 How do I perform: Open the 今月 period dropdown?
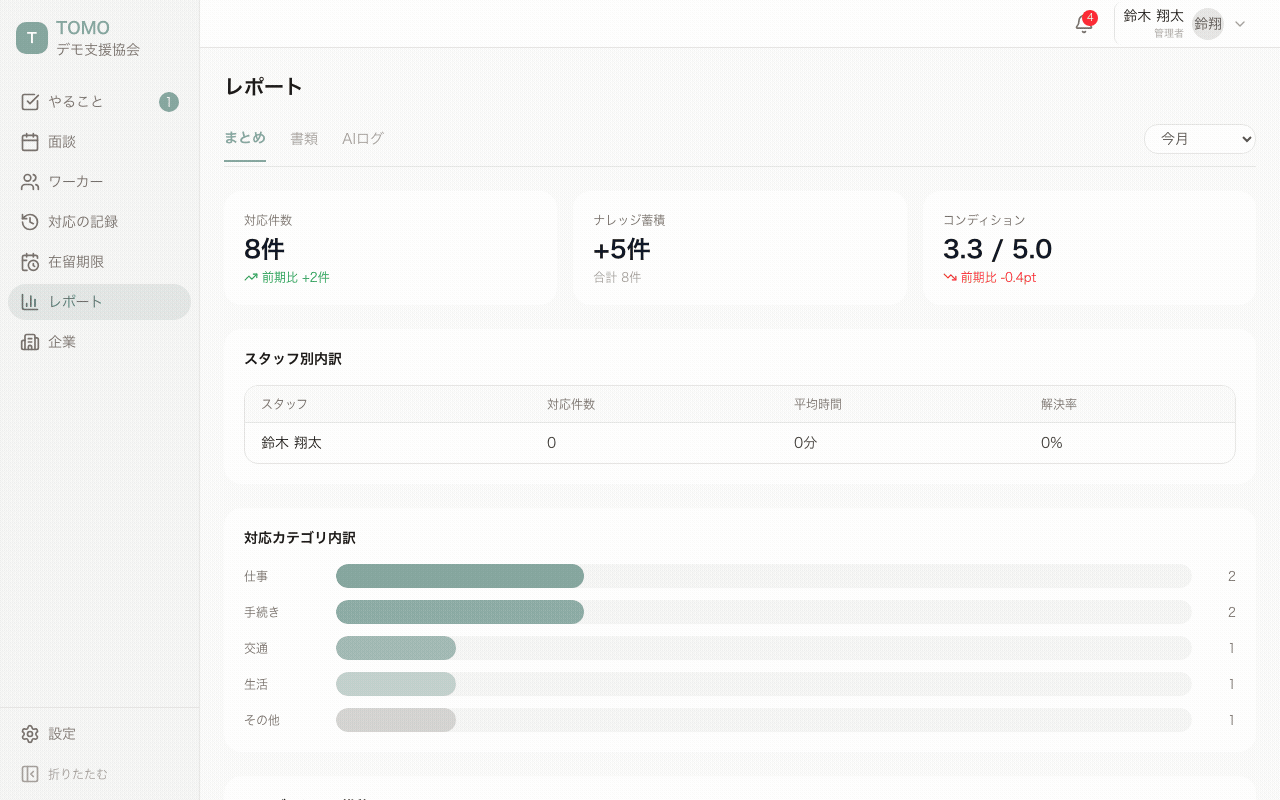coord(1199,139)
